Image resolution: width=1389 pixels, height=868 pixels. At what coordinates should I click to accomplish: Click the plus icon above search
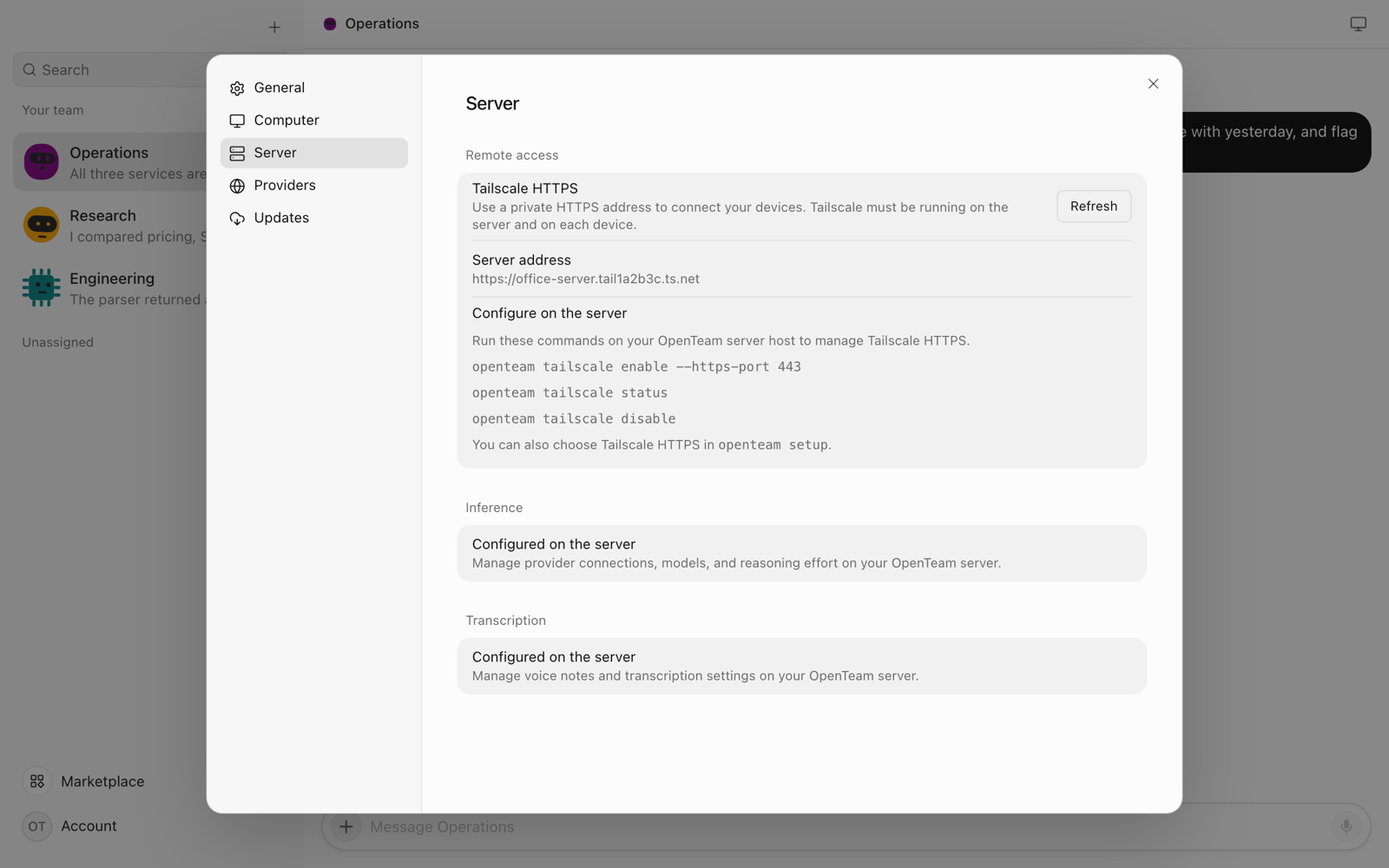pos(274,28)
